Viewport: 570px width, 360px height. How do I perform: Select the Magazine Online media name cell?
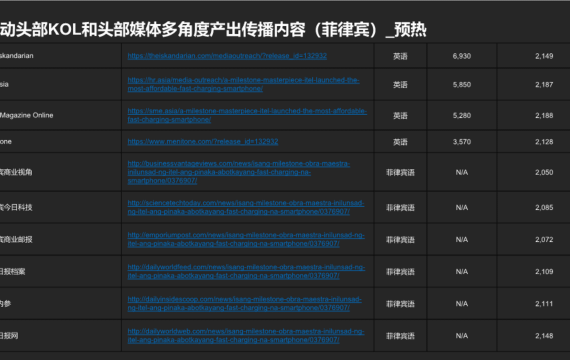pos(27,115)
